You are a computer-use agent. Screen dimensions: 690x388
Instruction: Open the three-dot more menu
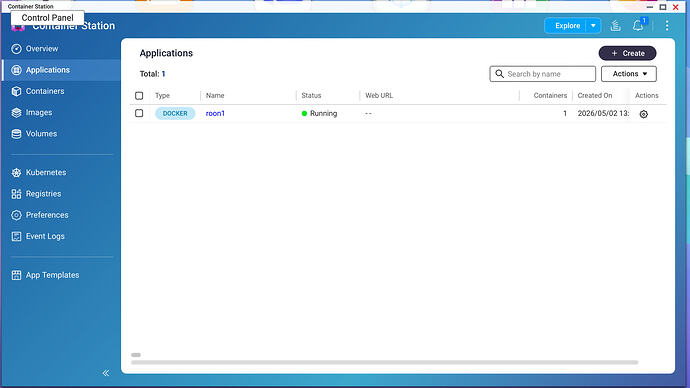[667, 26]
